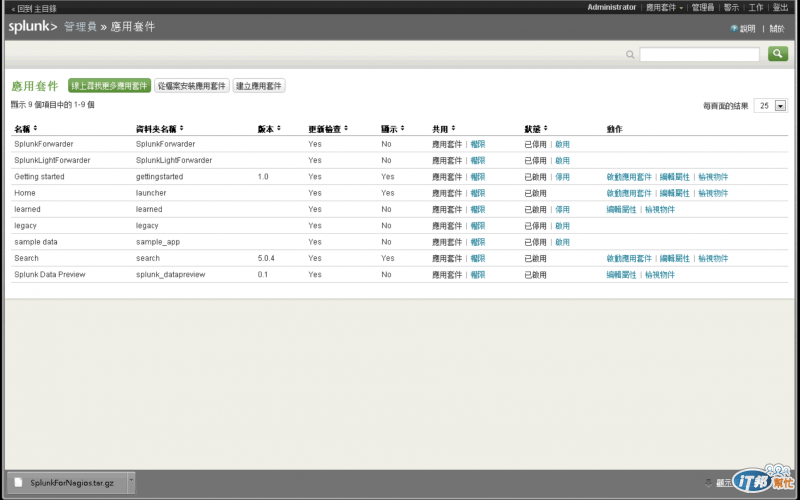Open the download item arrow menu

point(131,482)
